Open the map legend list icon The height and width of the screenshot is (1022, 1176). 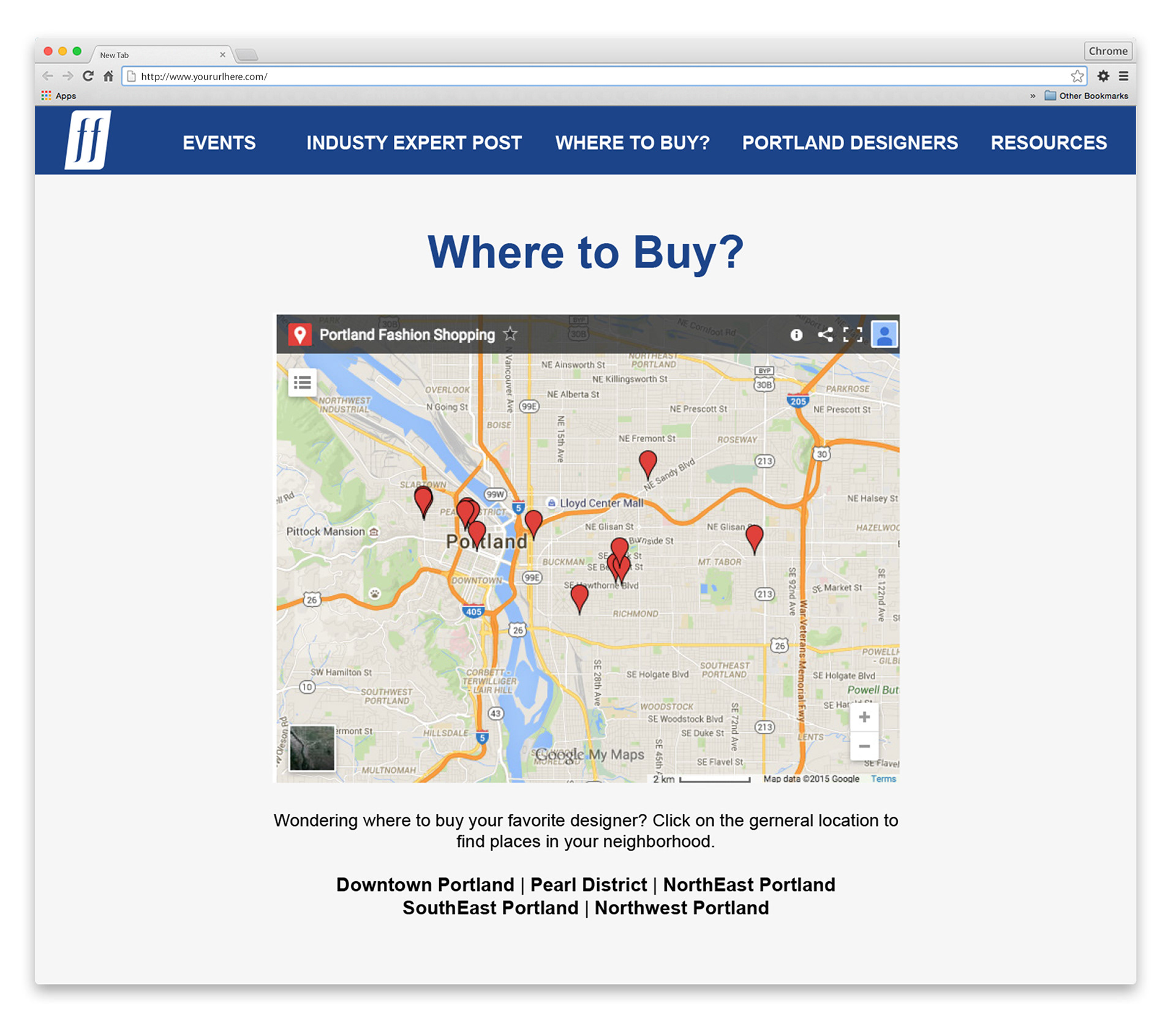[x=302, y=383]
